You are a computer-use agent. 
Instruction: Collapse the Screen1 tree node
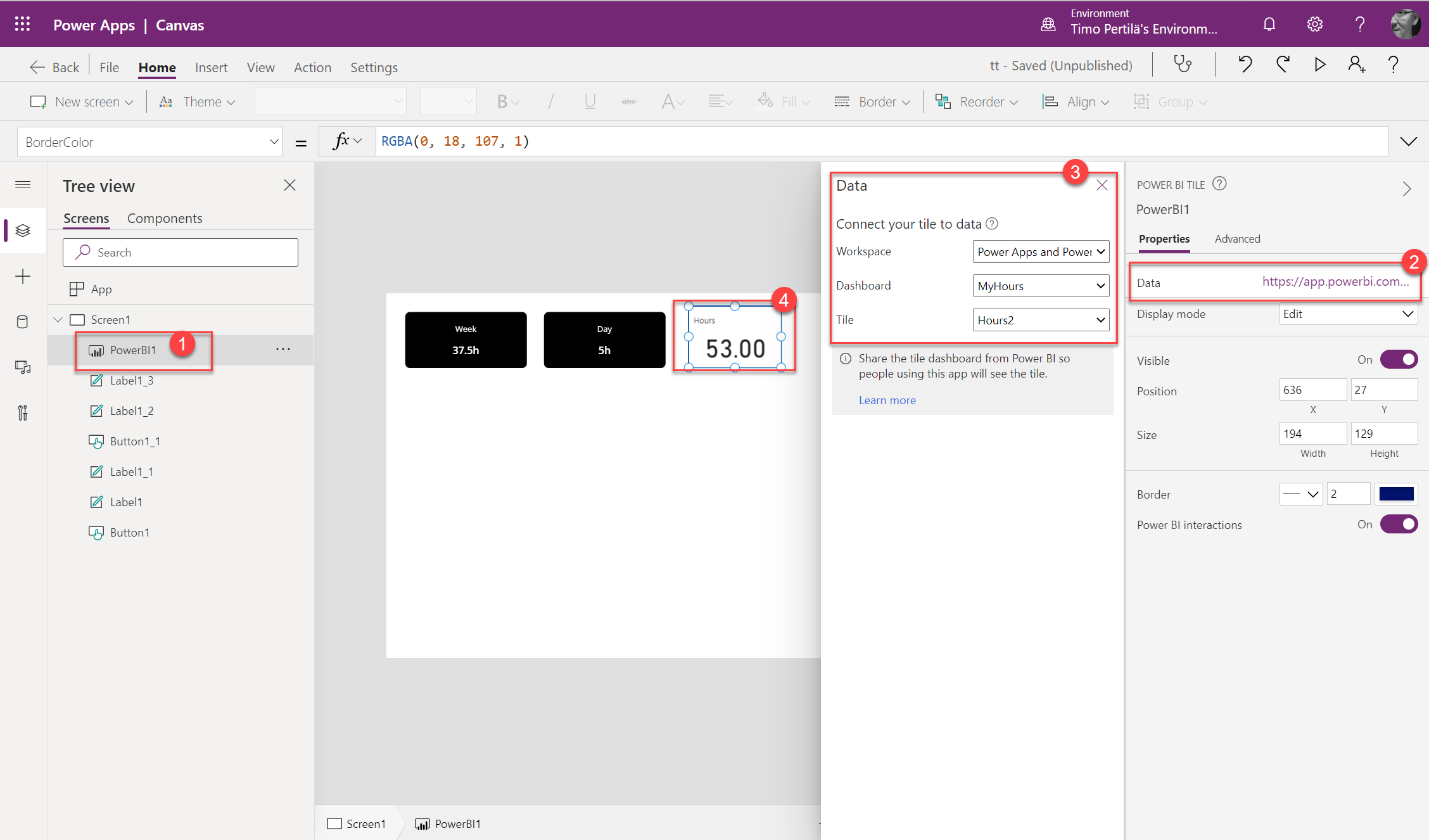pos(58,319)
